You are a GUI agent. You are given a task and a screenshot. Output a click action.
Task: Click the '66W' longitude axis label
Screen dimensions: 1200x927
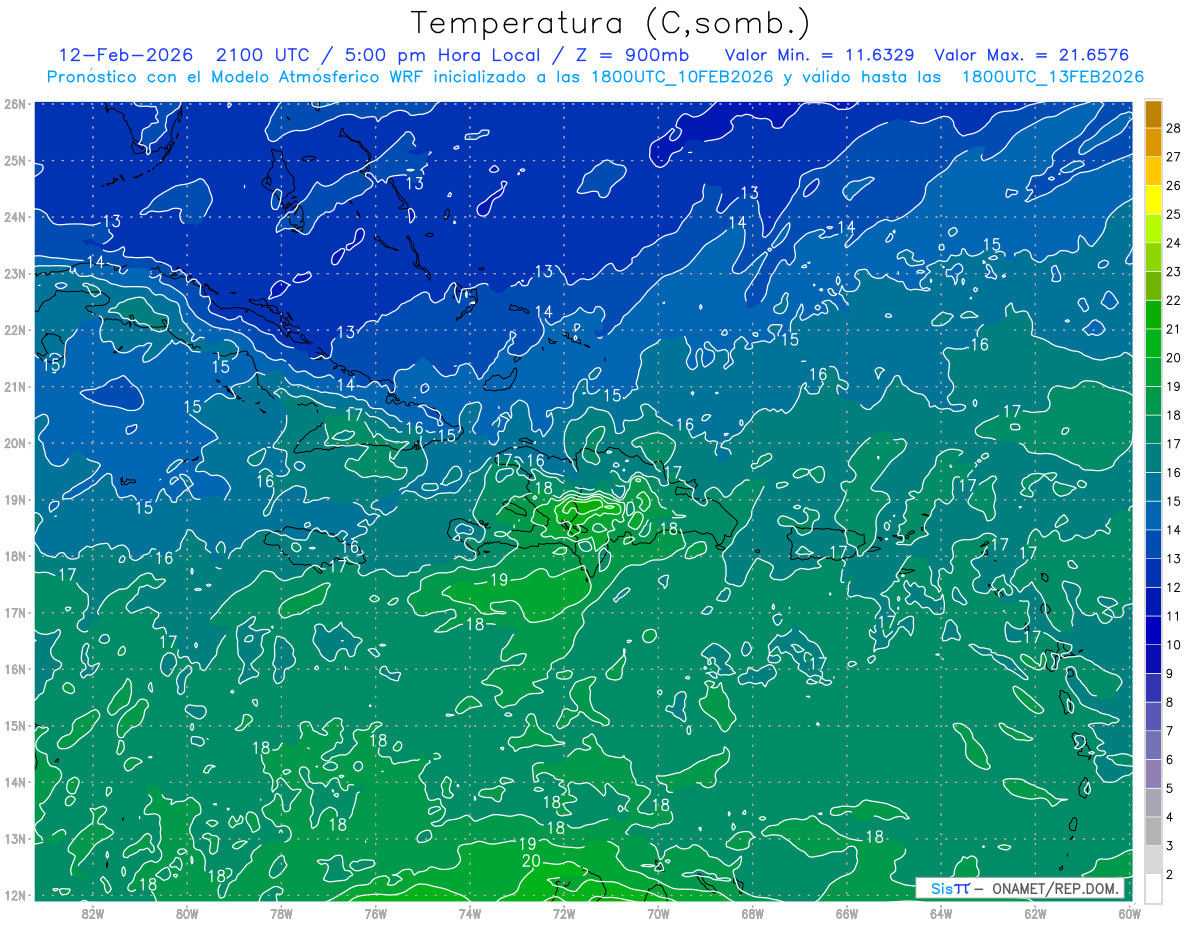847,913
